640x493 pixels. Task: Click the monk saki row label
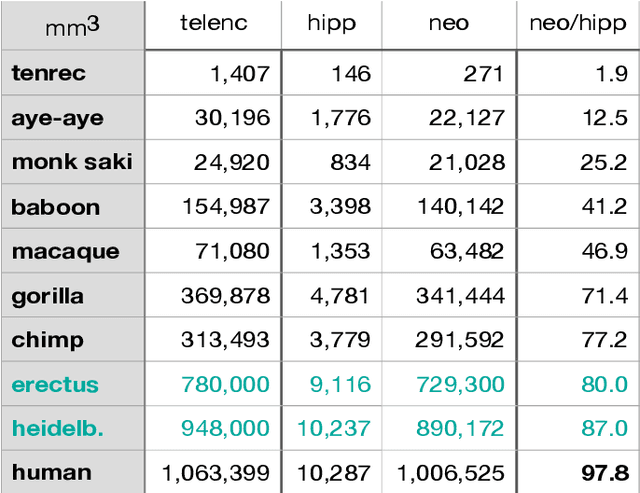pyautogui.click(x=72, y=162)
